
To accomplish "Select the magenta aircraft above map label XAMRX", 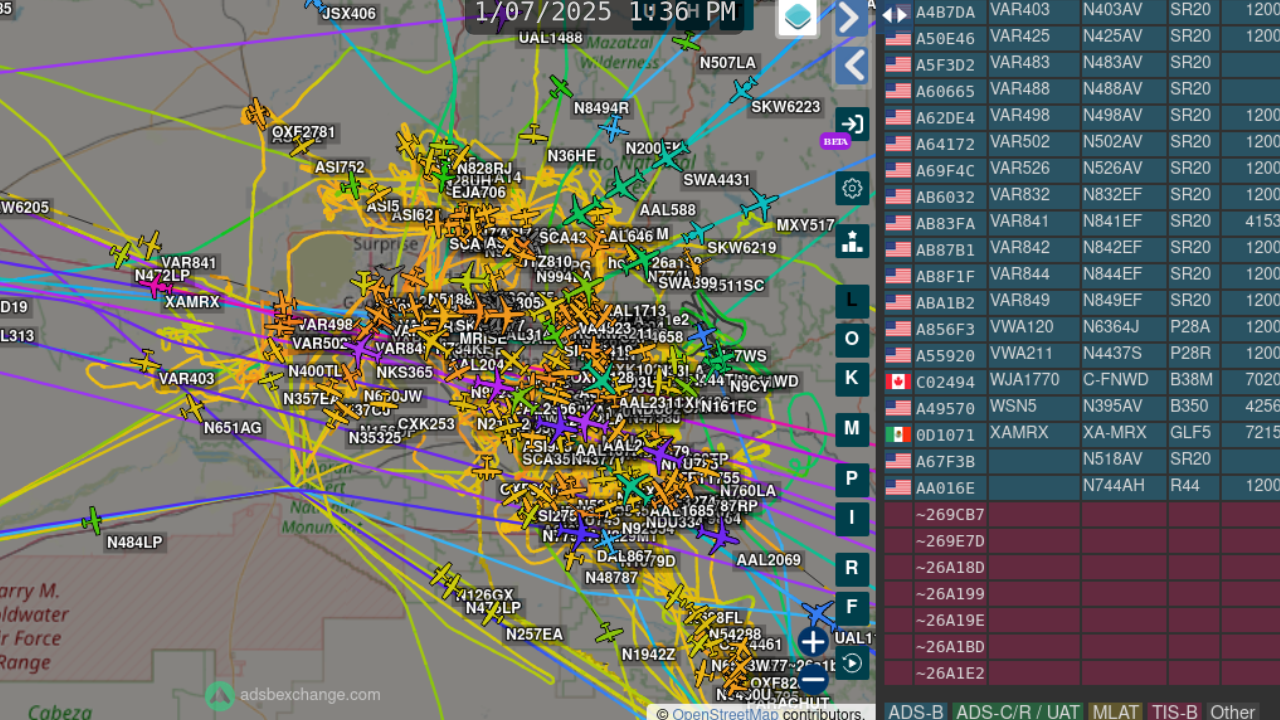I will tap(156, 286).
